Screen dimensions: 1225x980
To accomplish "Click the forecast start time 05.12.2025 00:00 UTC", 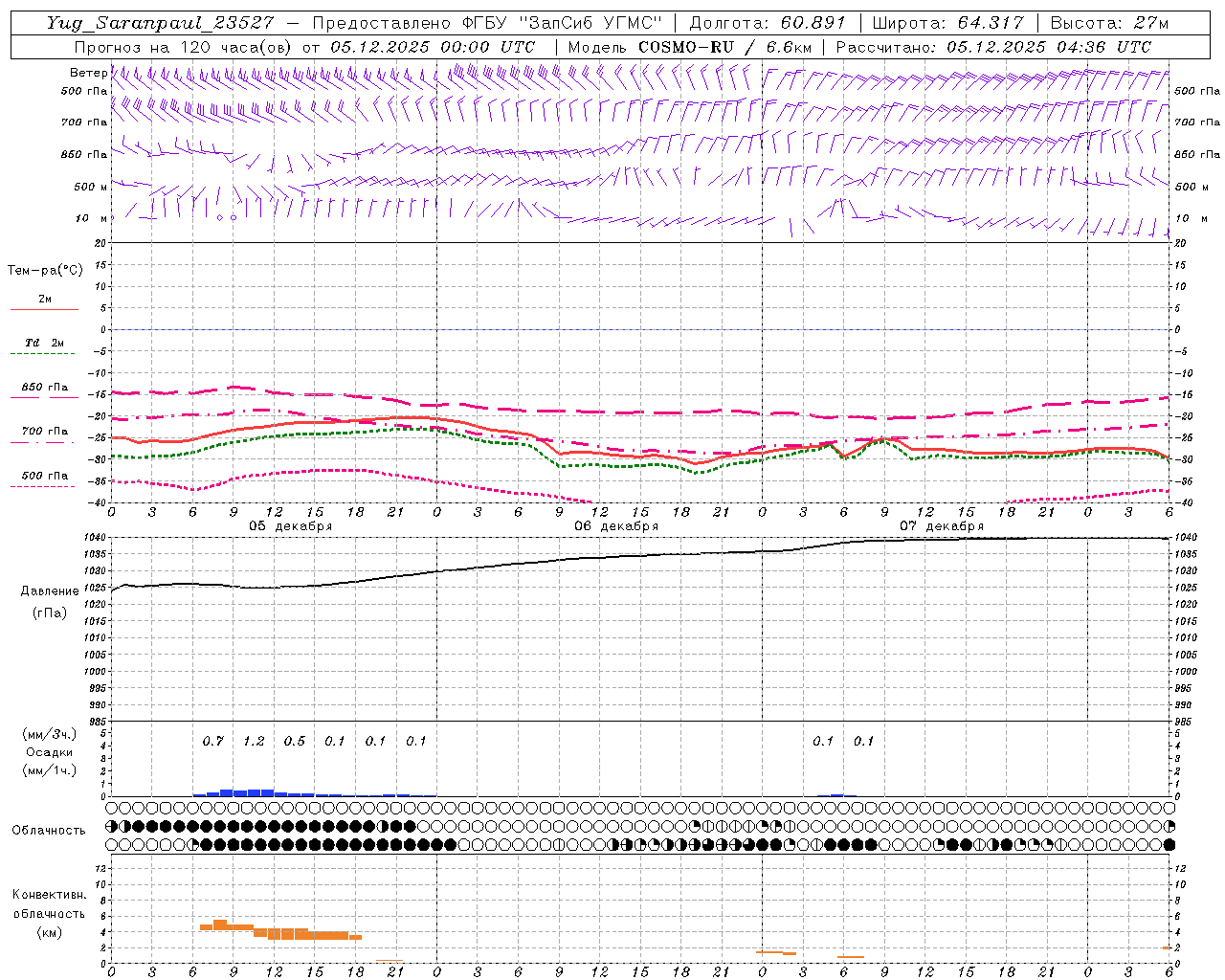I will [433, 47].
